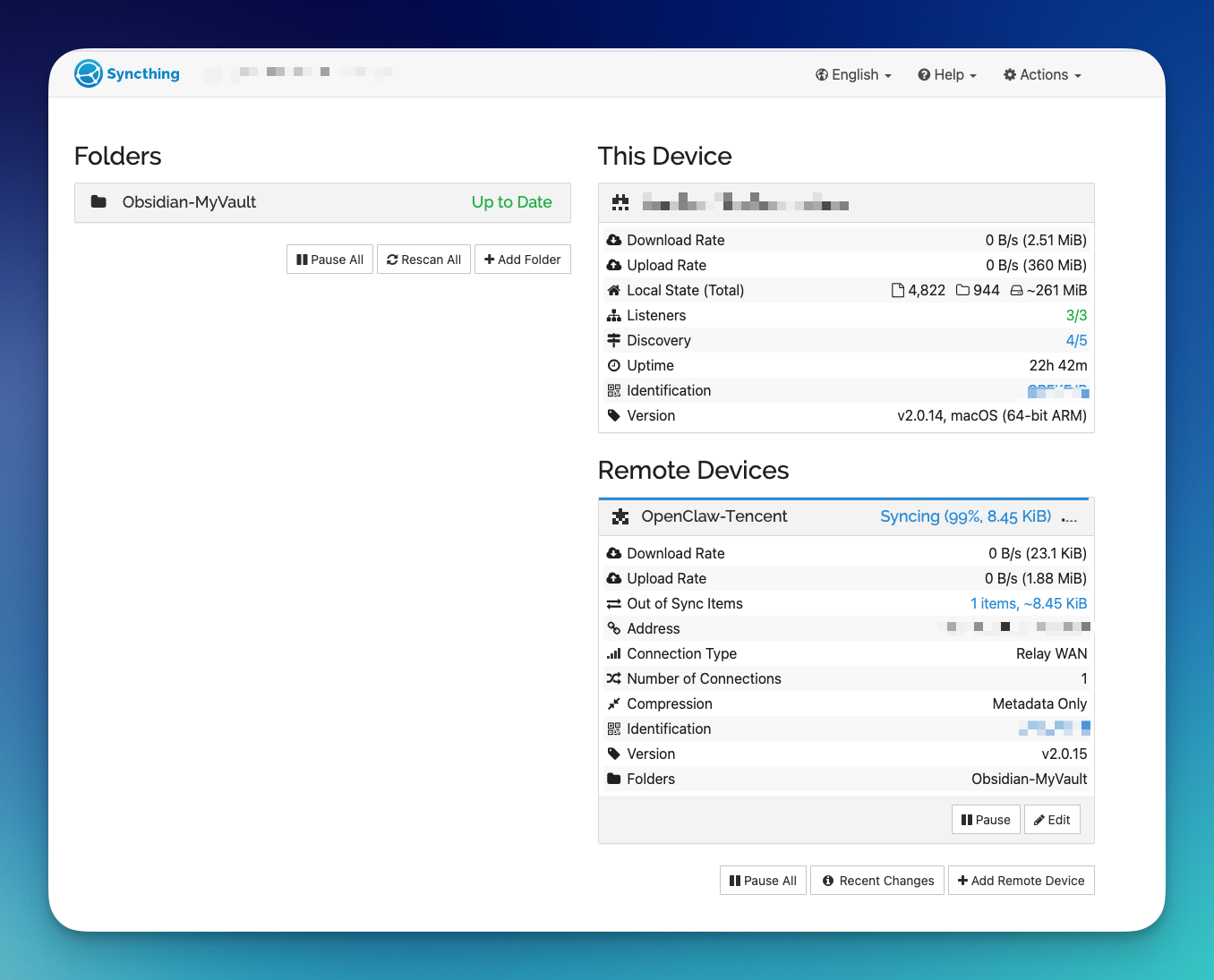Click the Syncthing logo icon

(x=89, y=73)
